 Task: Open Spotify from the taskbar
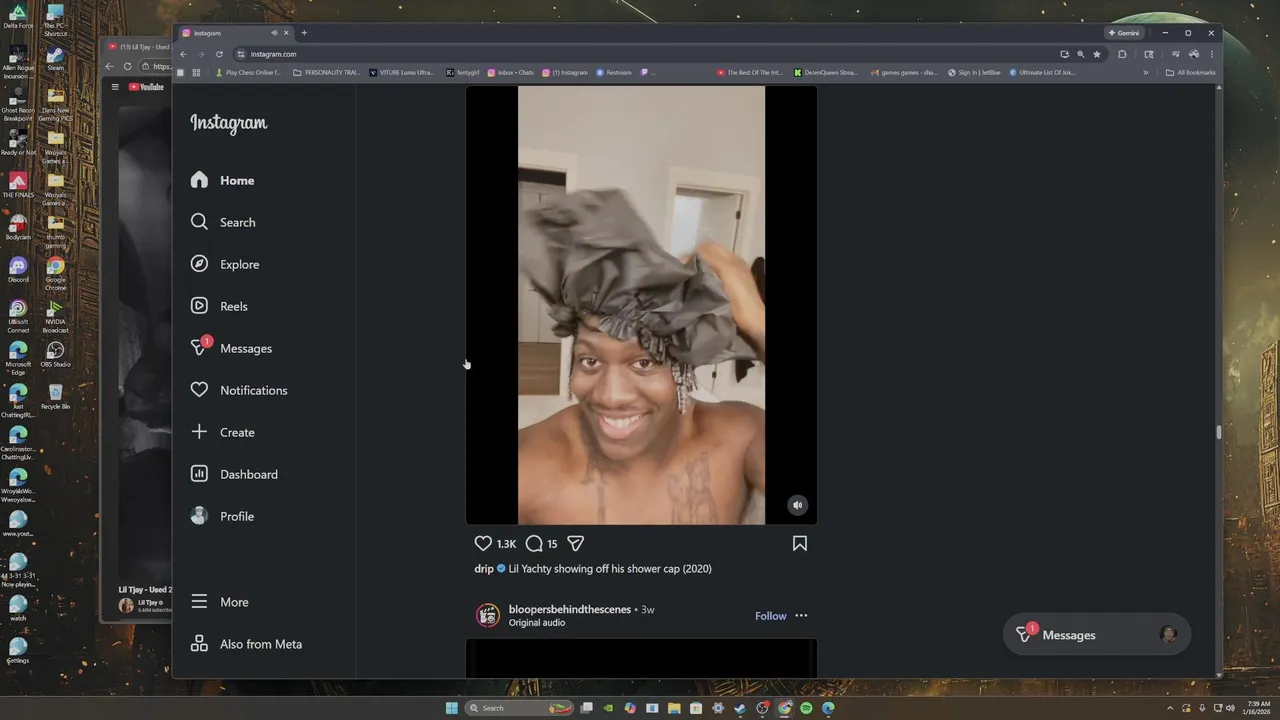coord(806,708)
